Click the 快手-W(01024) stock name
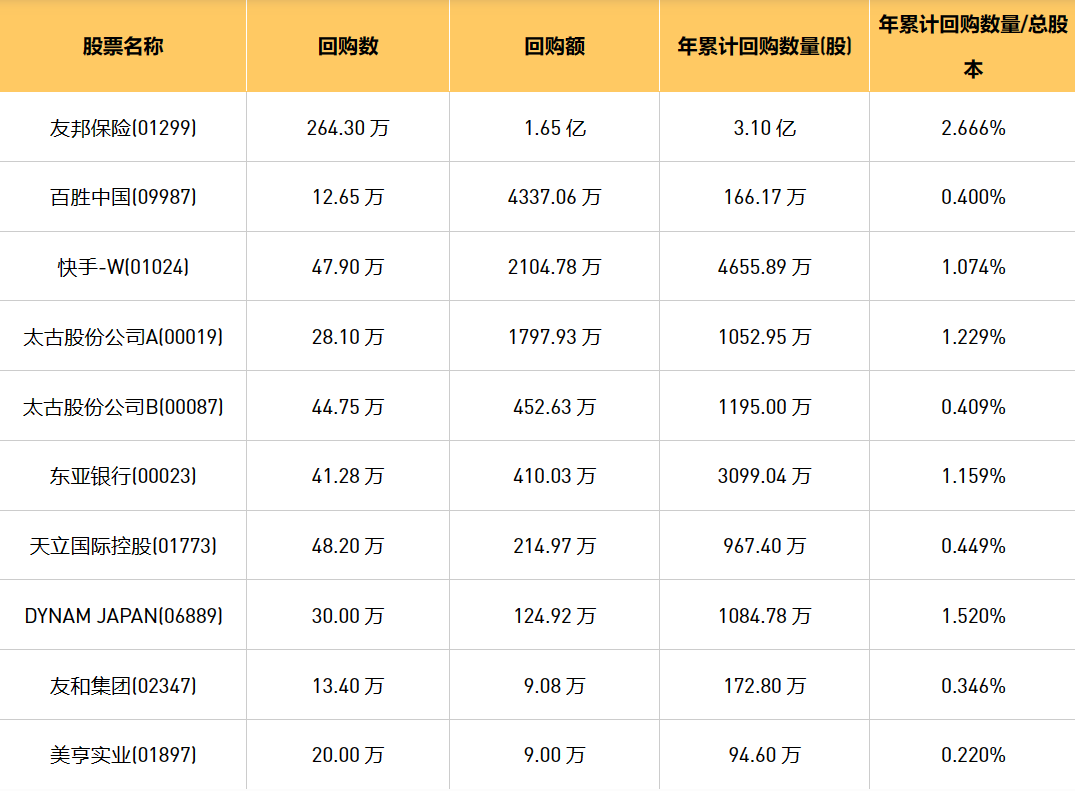 [123, 267]
